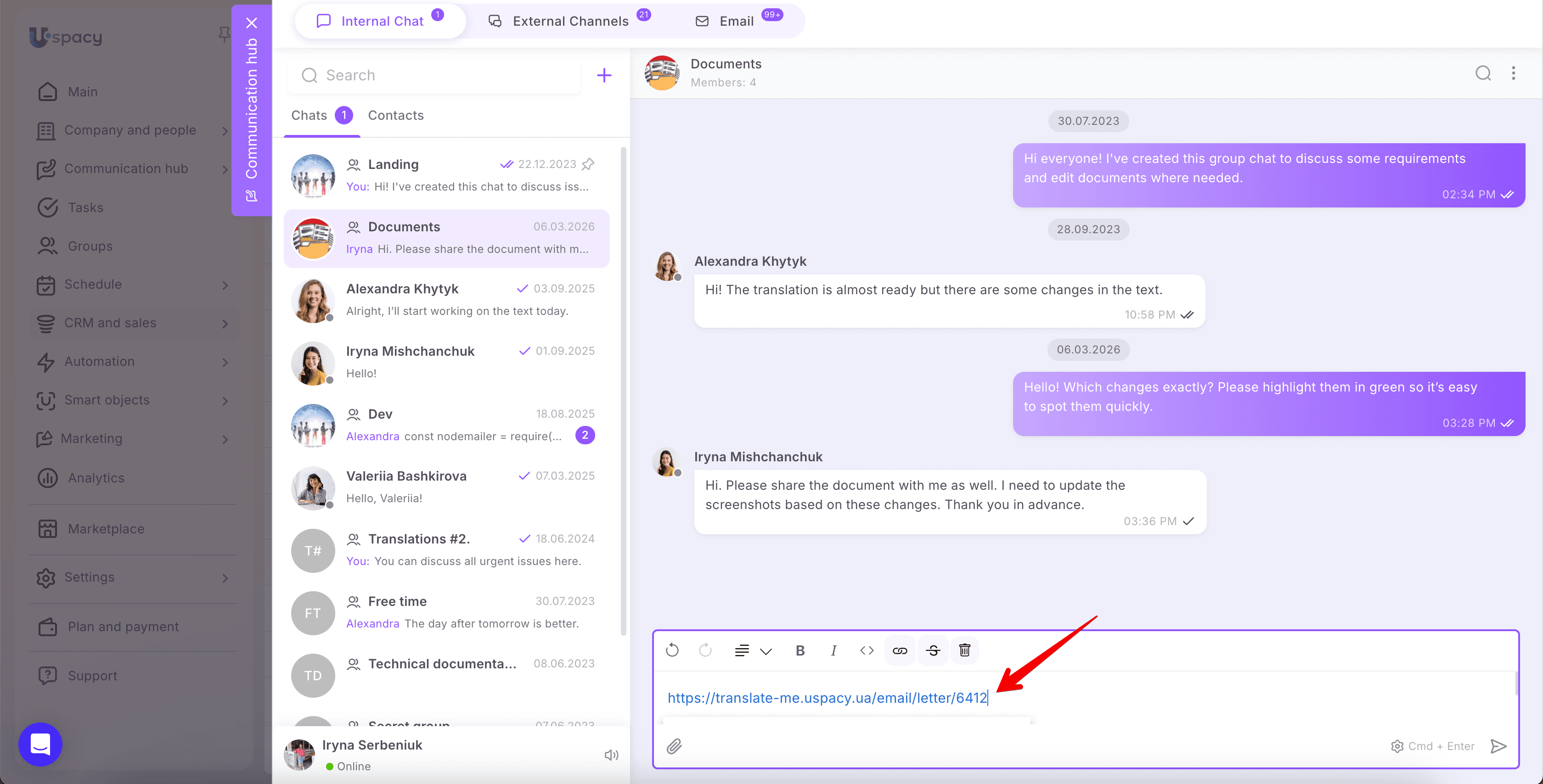Close the Communication hub panel
Image resolution: width=1543 pixels, height=784 pixels.
coord(252,23)
